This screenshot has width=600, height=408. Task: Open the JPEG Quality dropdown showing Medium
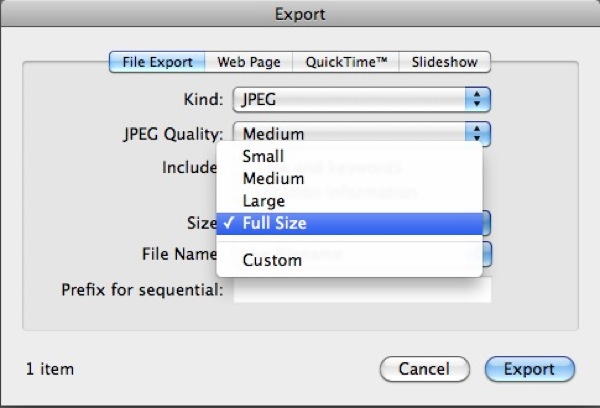[362, 132]
